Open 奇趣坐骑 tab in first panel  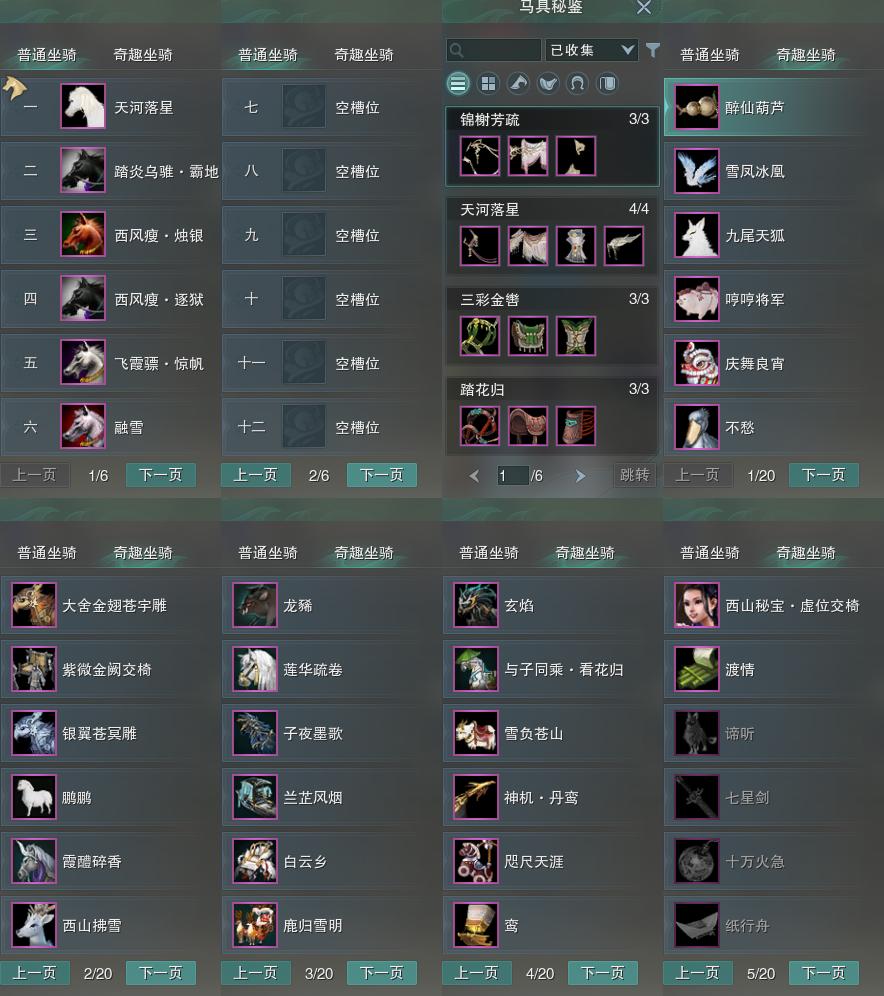pos(143,55)
